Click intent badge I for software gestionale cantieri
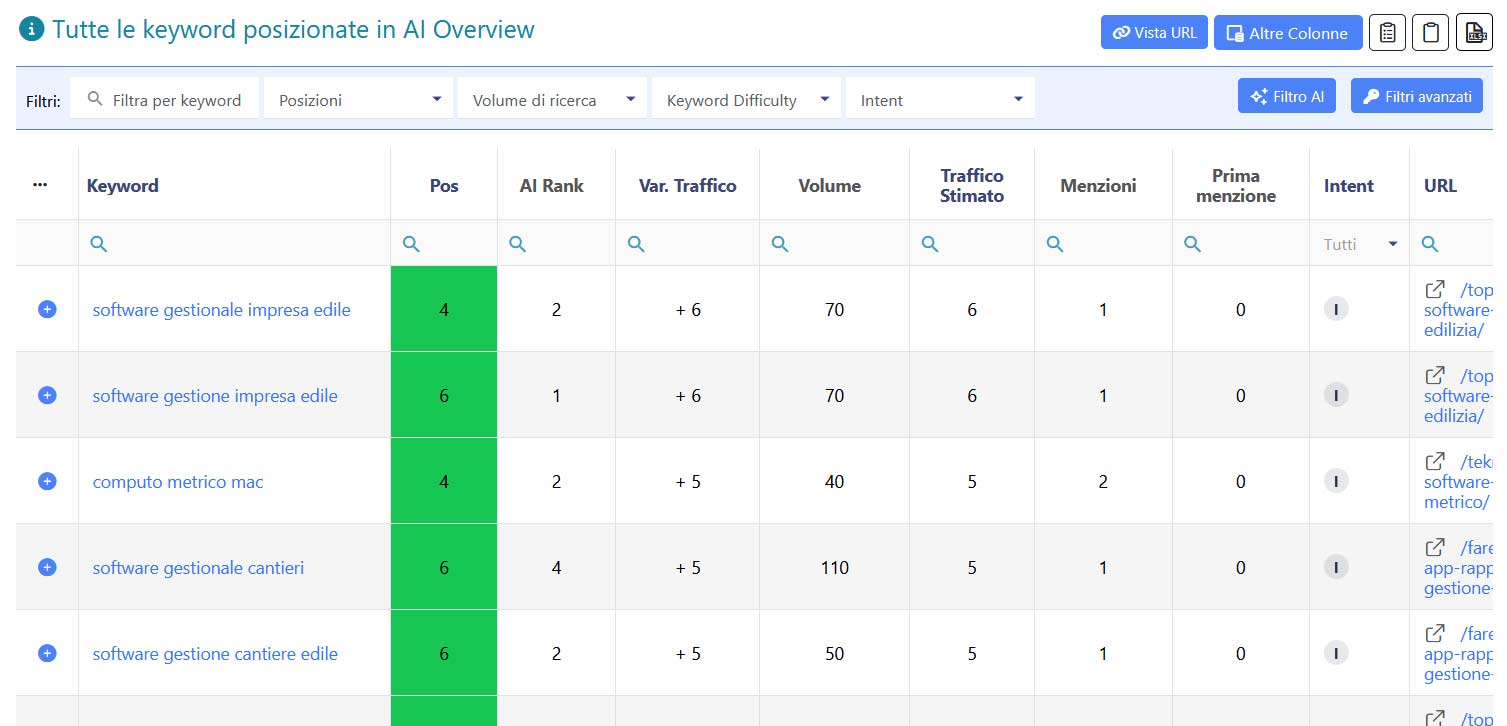 click(1335, 567)
